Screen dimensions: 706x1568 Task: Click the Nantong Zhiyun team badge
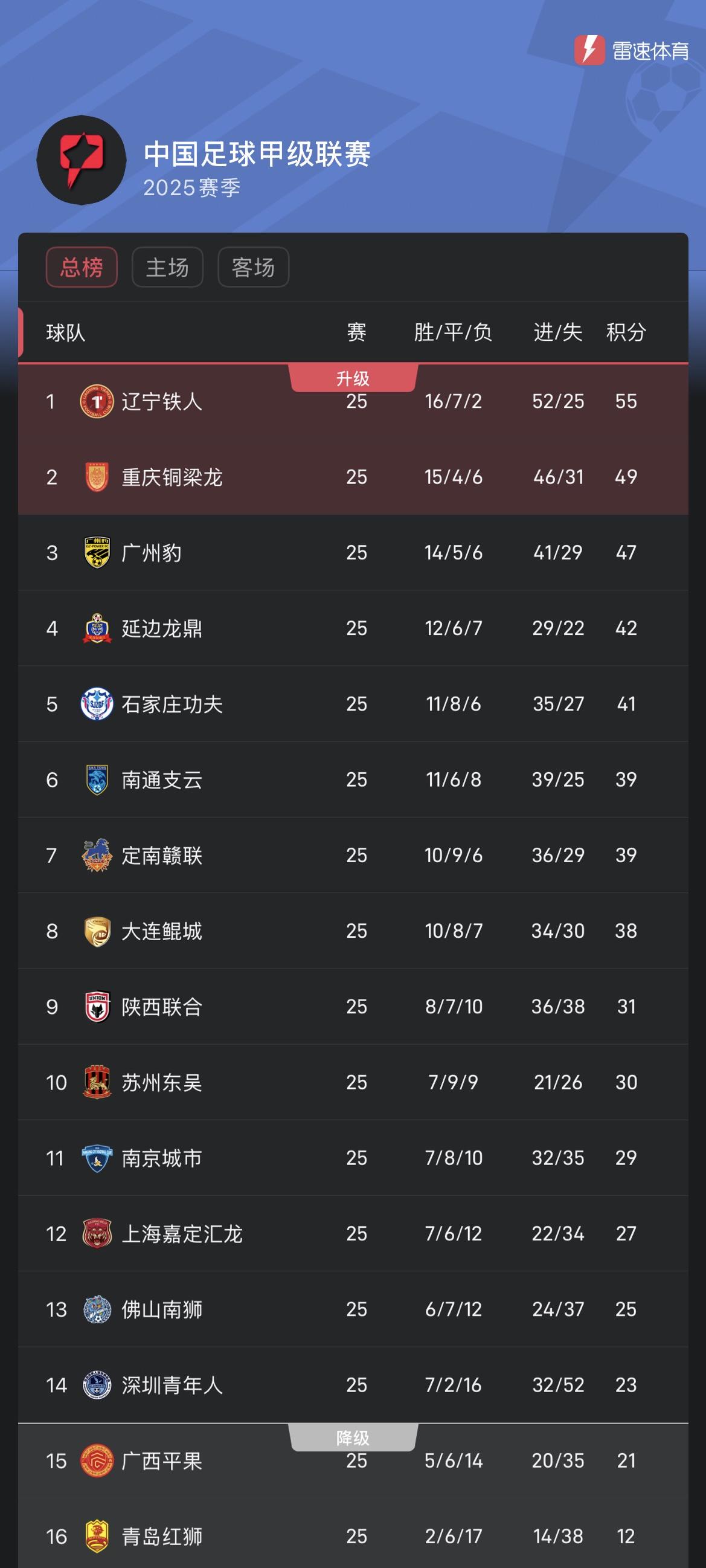97,779
